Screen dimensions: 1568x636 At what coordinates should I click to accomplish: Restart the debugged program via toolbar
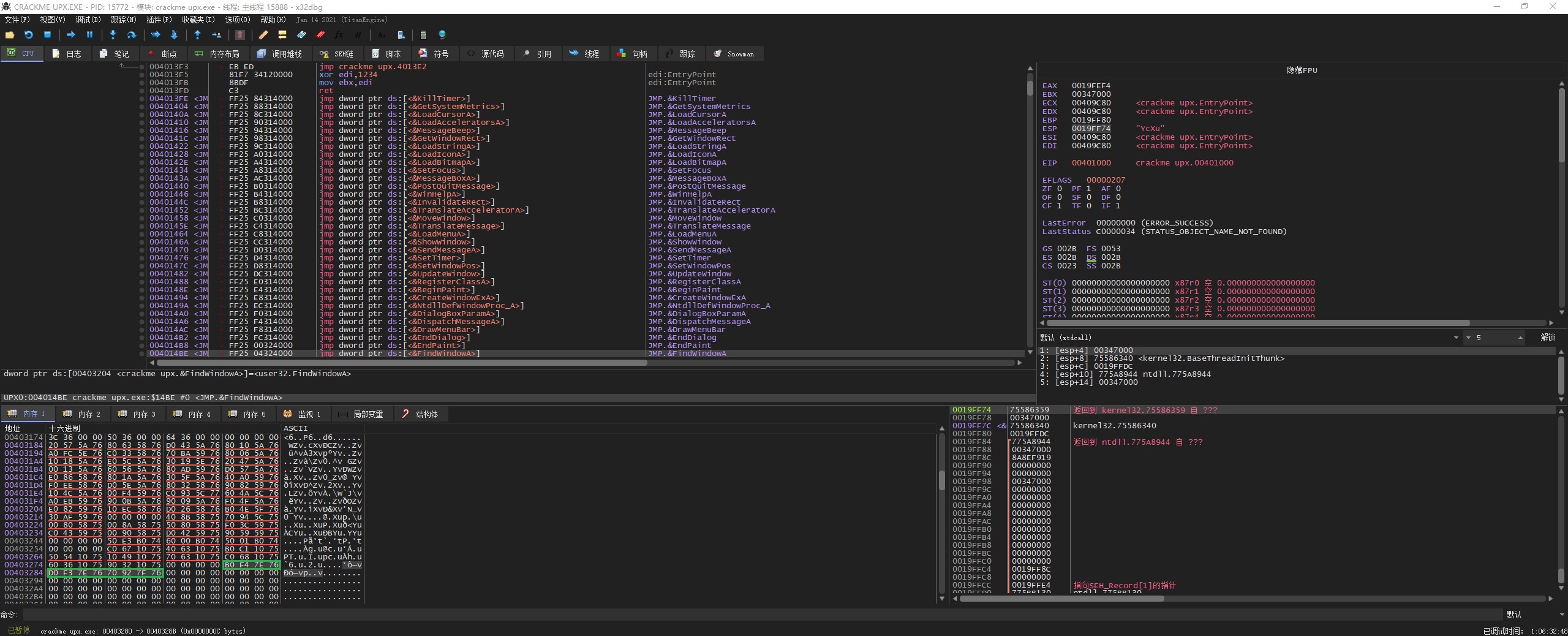tap(28, 35)
